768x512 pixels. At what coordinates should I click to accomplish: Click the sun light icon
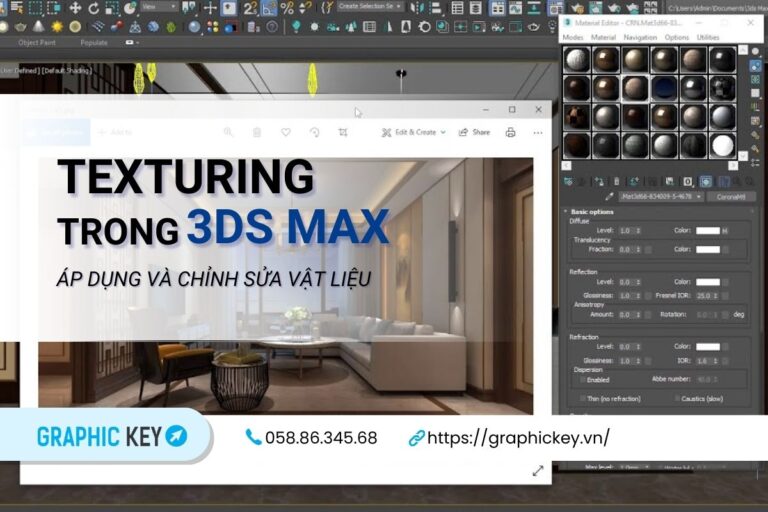[57, 27]
